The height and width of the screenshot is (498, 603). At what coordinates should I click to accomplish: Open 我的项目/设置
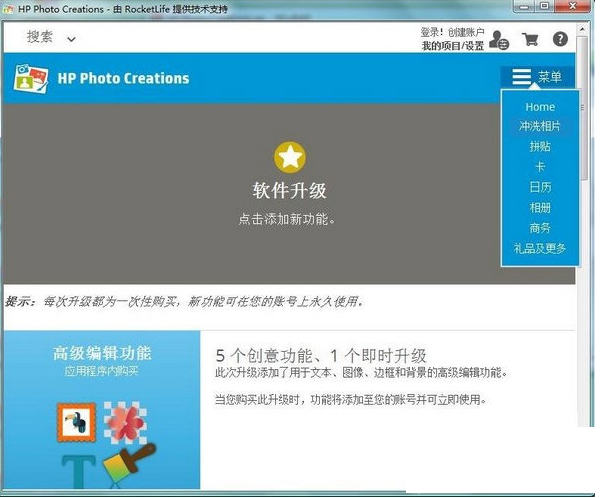pyautogui.click(x=453, y=46)
